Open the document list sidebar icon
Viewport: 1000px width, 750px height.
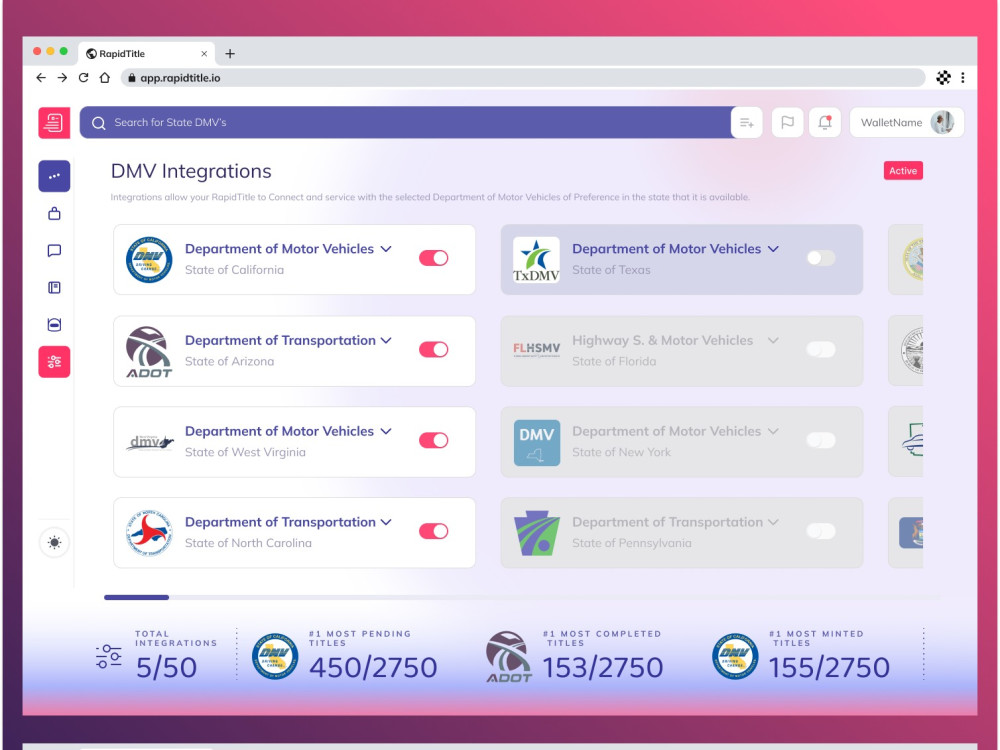tap(54, 288)
